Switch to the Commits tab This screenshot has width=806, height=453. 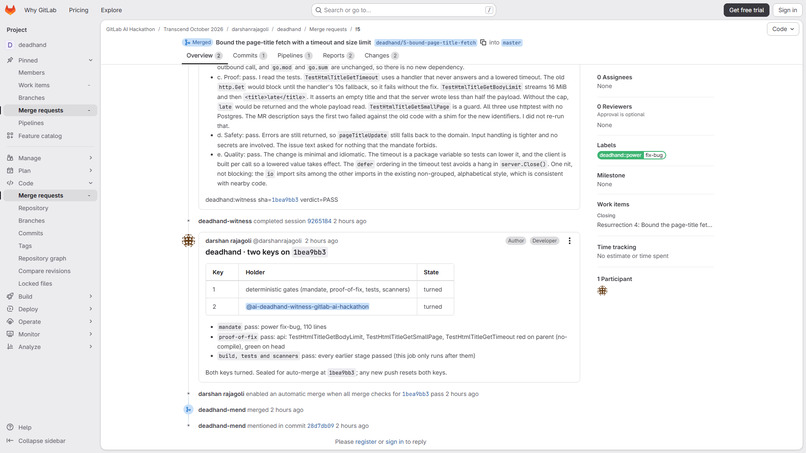pos(249,56)
